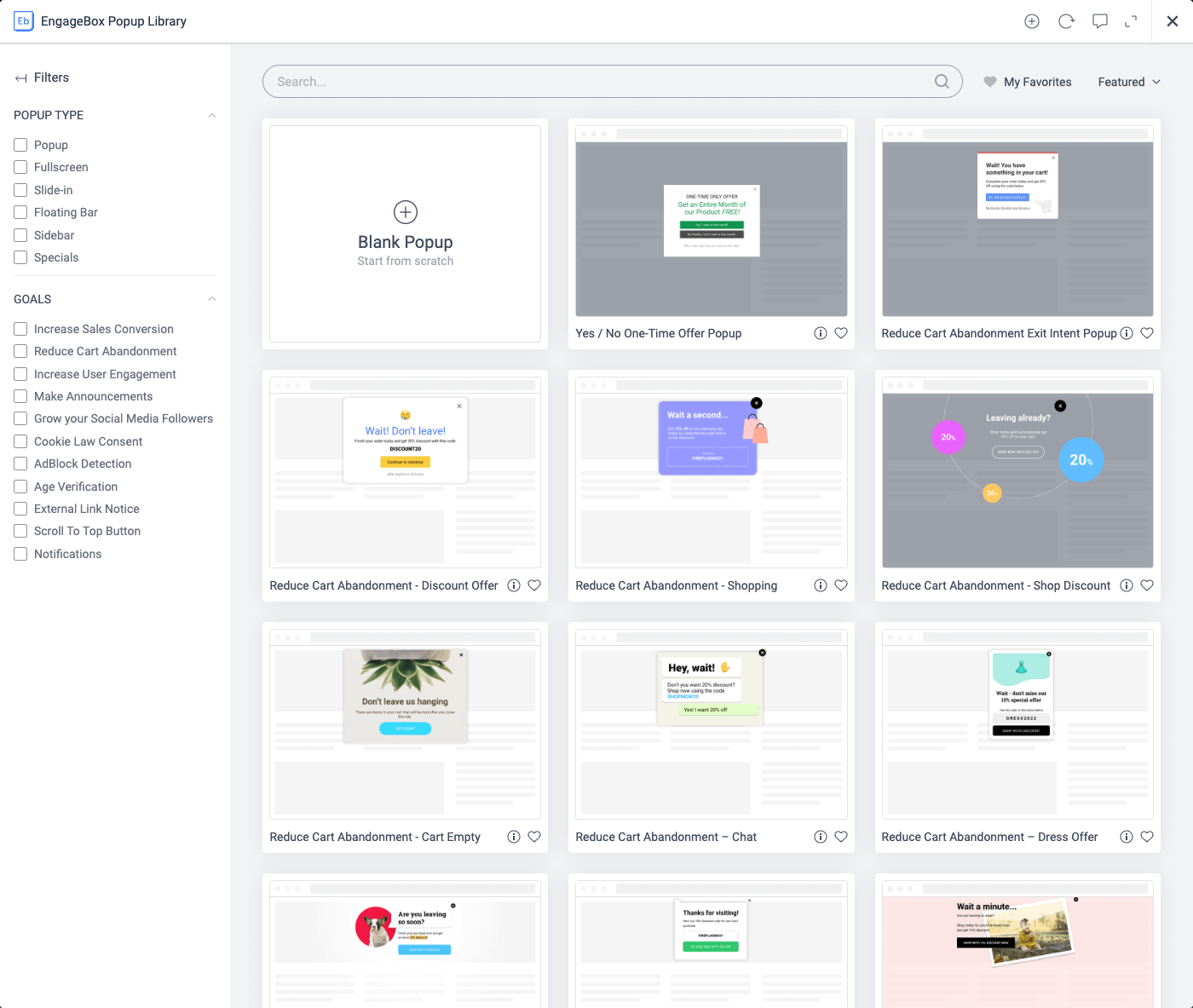Select the Sidebar type checkbox

[x=20, y=235]
